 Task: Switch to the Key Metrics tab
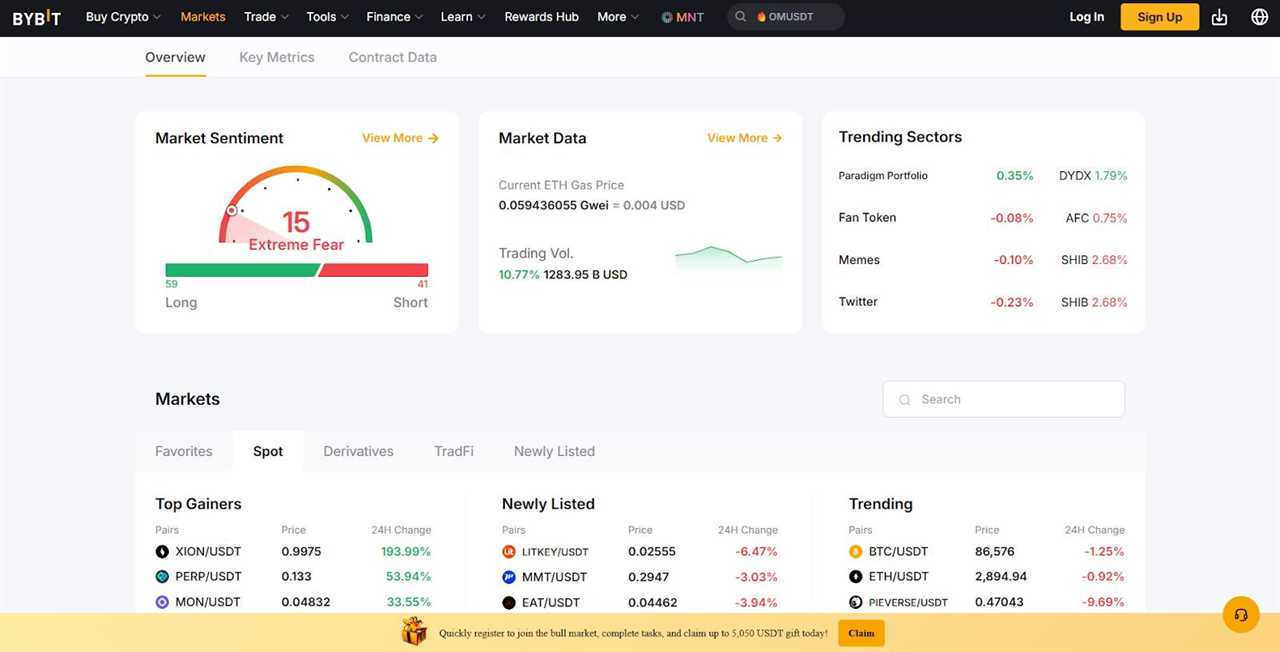tap(277, 57)
